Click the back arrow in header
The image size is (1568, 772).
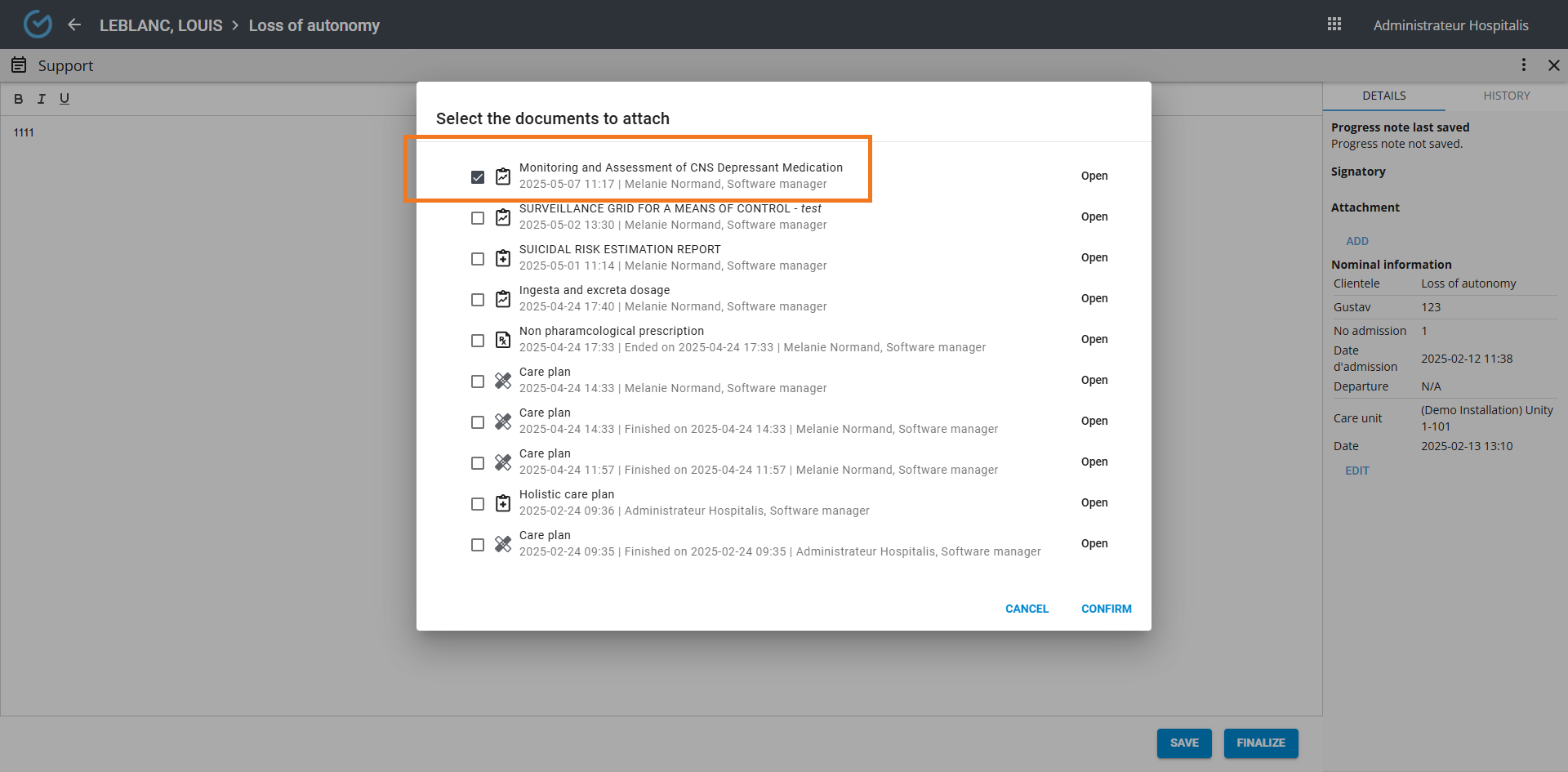[74, 25]
